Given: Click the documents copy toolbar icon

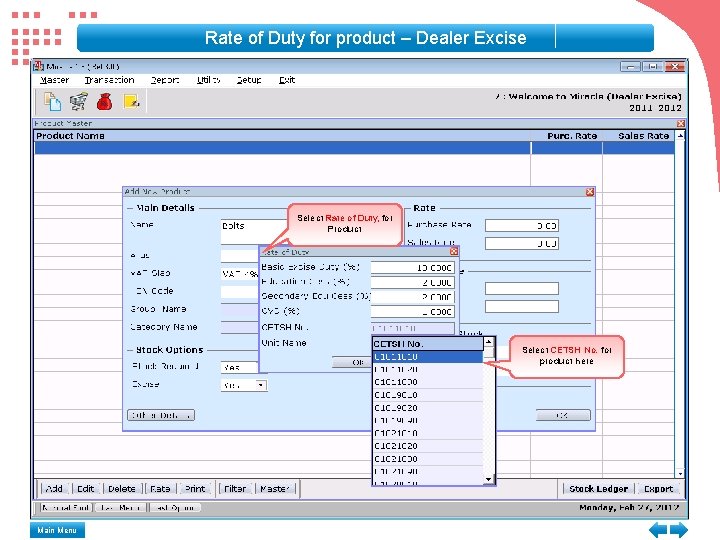Looking at the screenshot, I should click(x=52, y=101).
